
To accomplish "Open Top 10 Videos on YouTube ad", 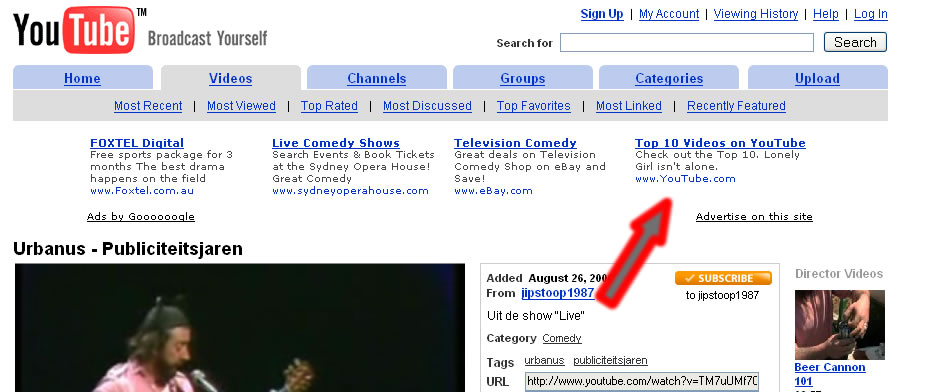I will click(x=720, y=143).
